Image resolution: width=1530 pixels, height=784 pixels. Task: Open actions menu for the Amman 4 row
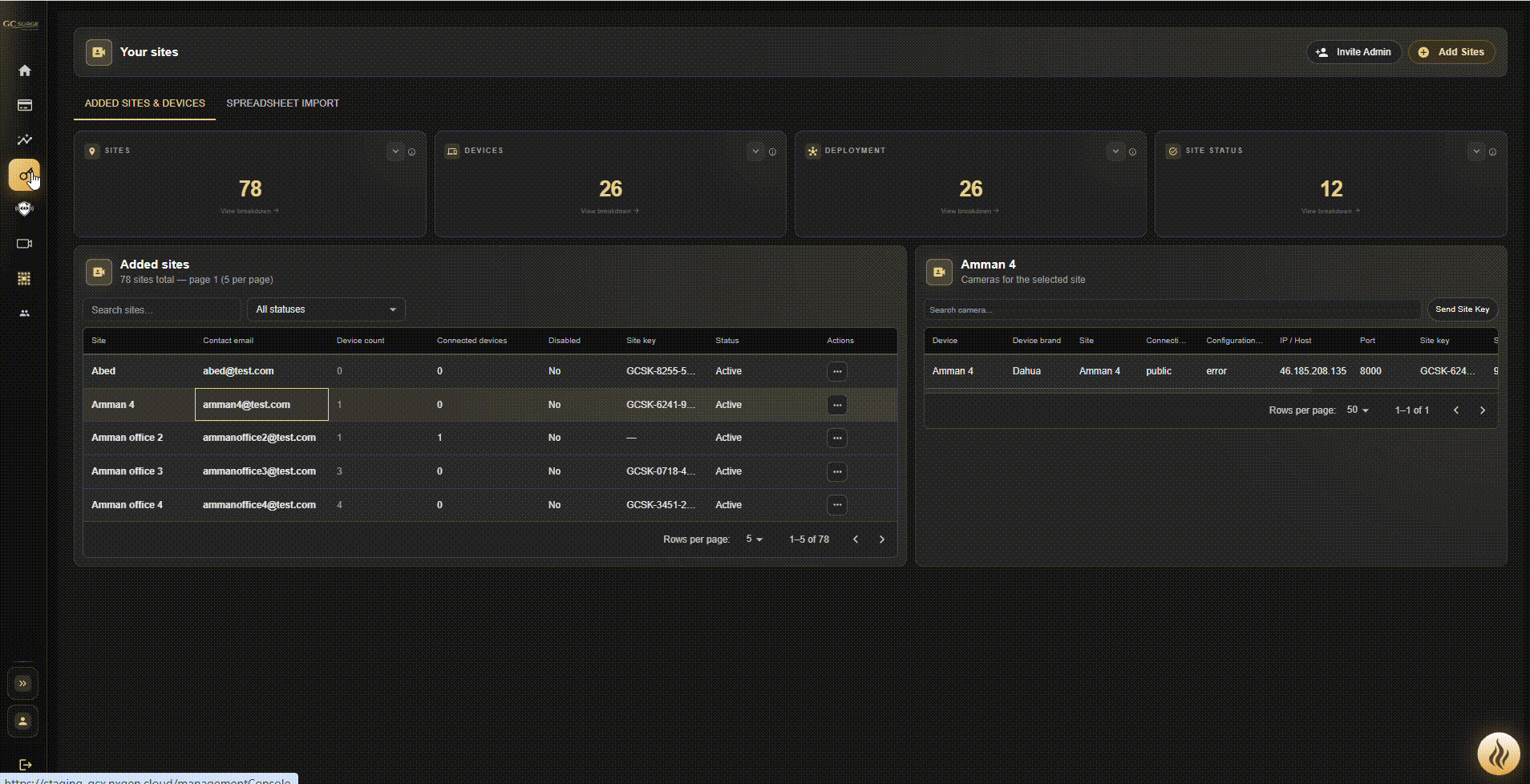pyautogui.click(x=837, y=405)
